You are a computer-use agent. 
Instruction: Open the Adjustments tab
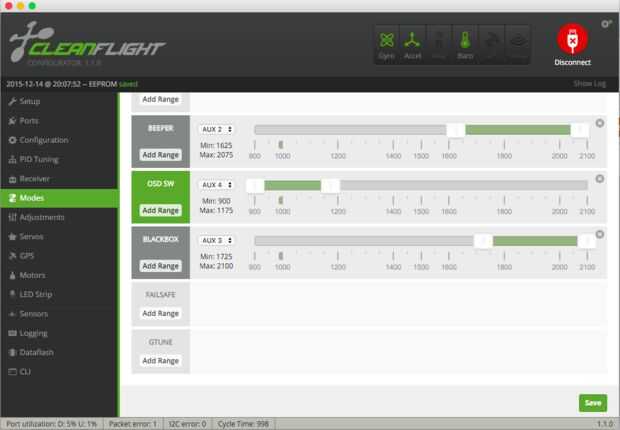tap(59, 217)
